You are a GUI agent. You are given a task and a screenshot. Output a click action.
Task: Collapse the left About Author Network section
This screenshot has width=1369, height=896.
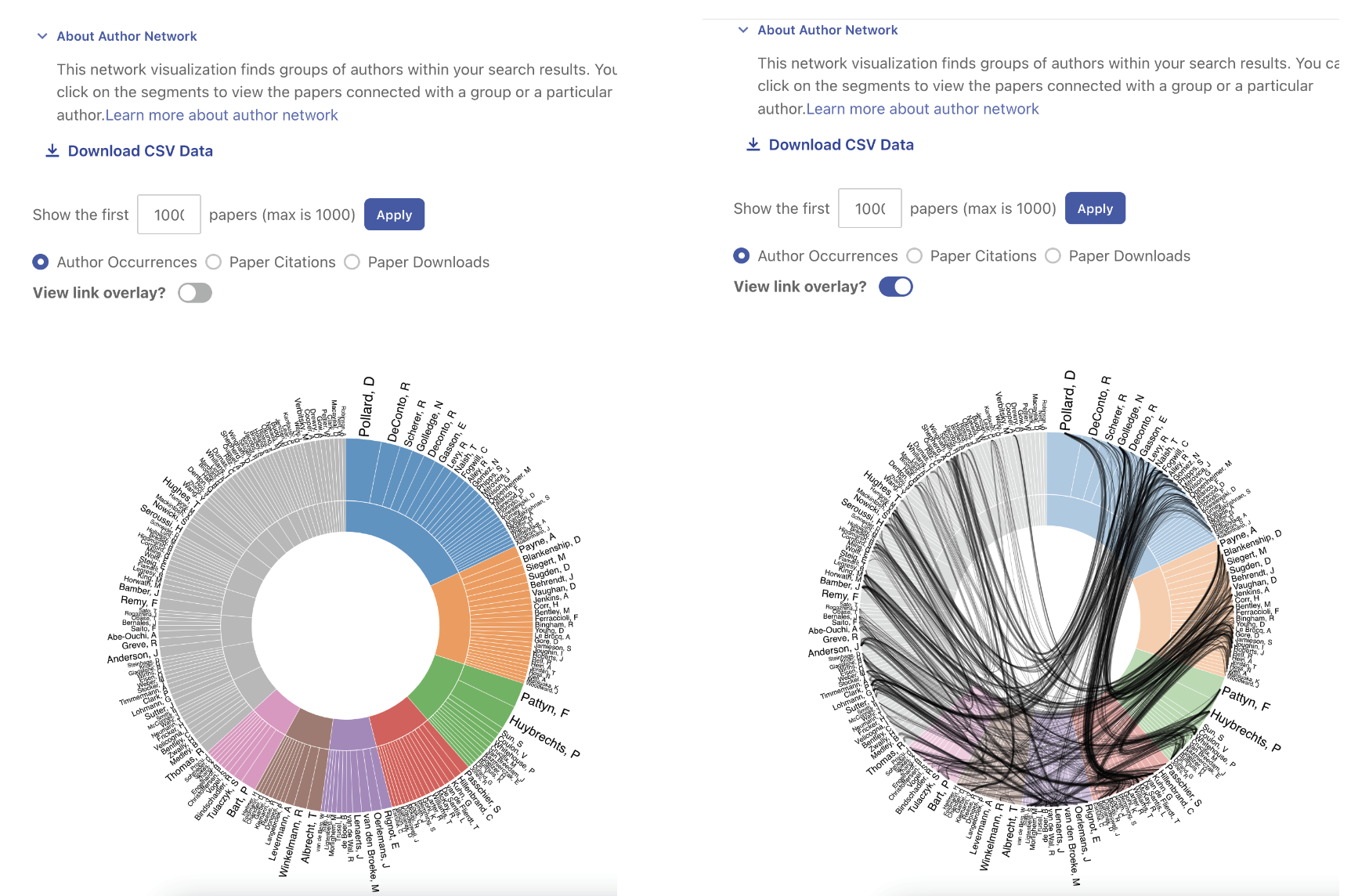[42, 36]
